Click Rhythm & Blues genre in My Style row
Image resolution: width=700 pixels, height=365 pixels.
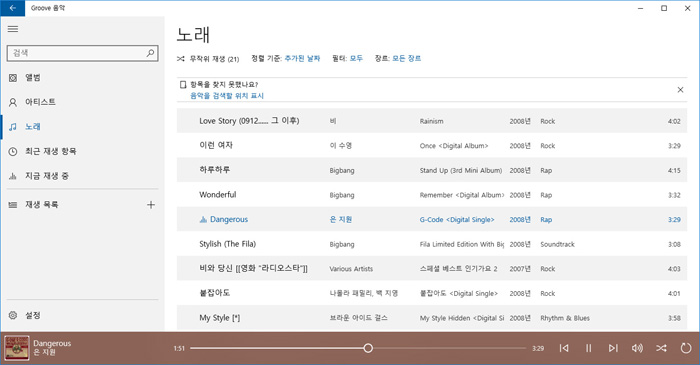pyautogui.click(x=565, y=318)
